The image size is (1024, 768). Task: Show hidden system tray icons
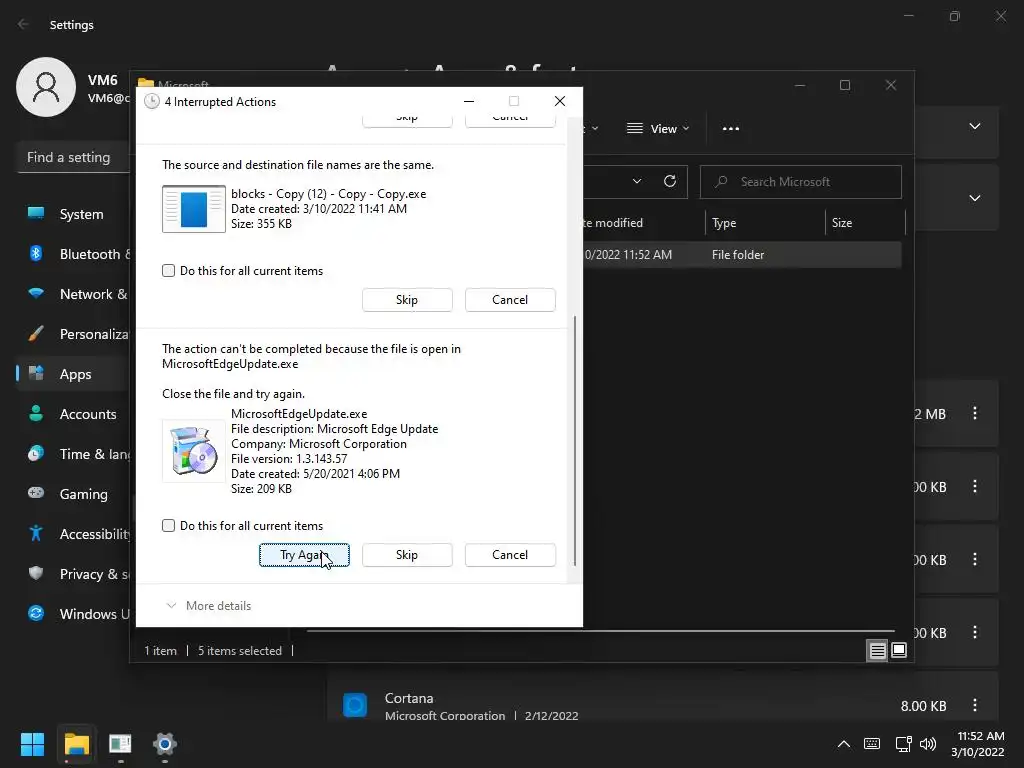[x=844, y=744]
